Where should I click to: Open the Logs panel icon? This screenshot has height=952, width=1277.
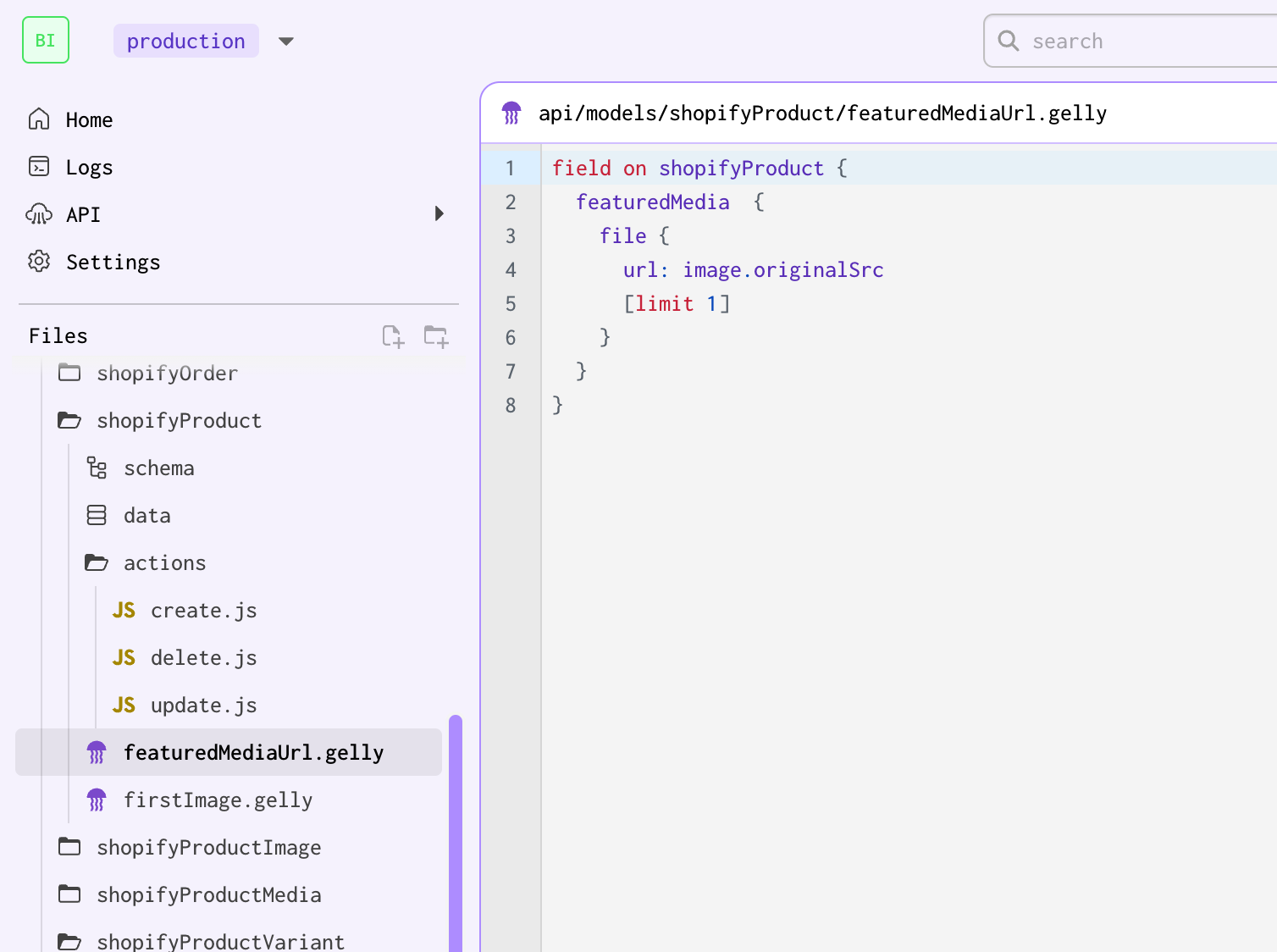(38, 167)
